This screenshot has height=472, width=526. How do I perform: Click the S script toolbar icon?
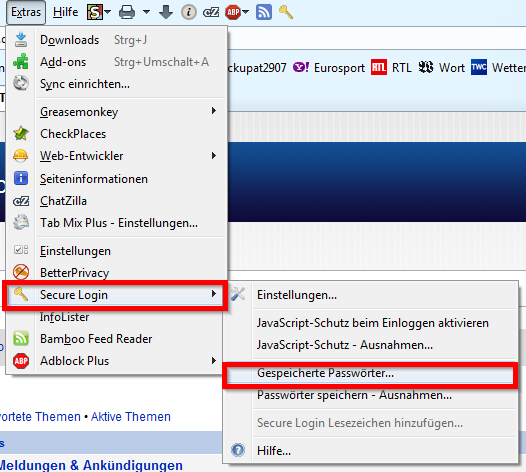[x=95, y=12]
